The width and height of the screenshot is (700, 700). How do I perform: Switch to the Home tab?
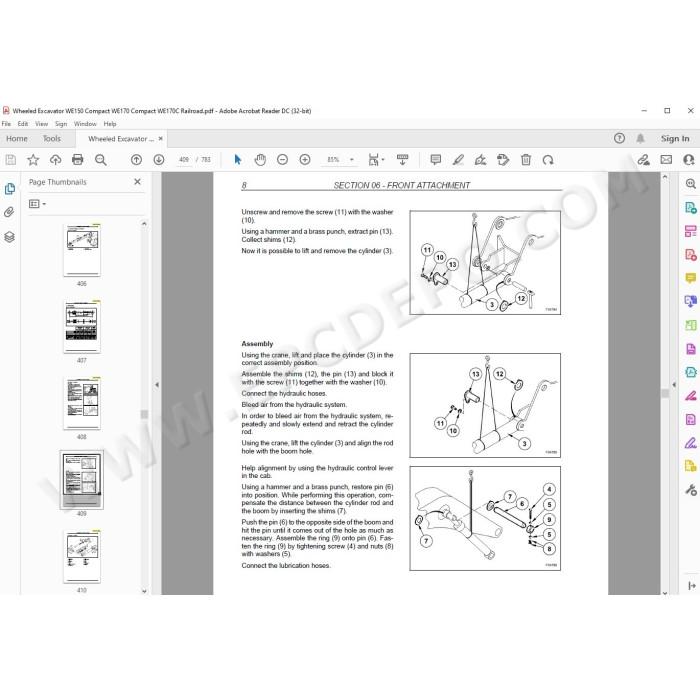(x=17, y=138)
